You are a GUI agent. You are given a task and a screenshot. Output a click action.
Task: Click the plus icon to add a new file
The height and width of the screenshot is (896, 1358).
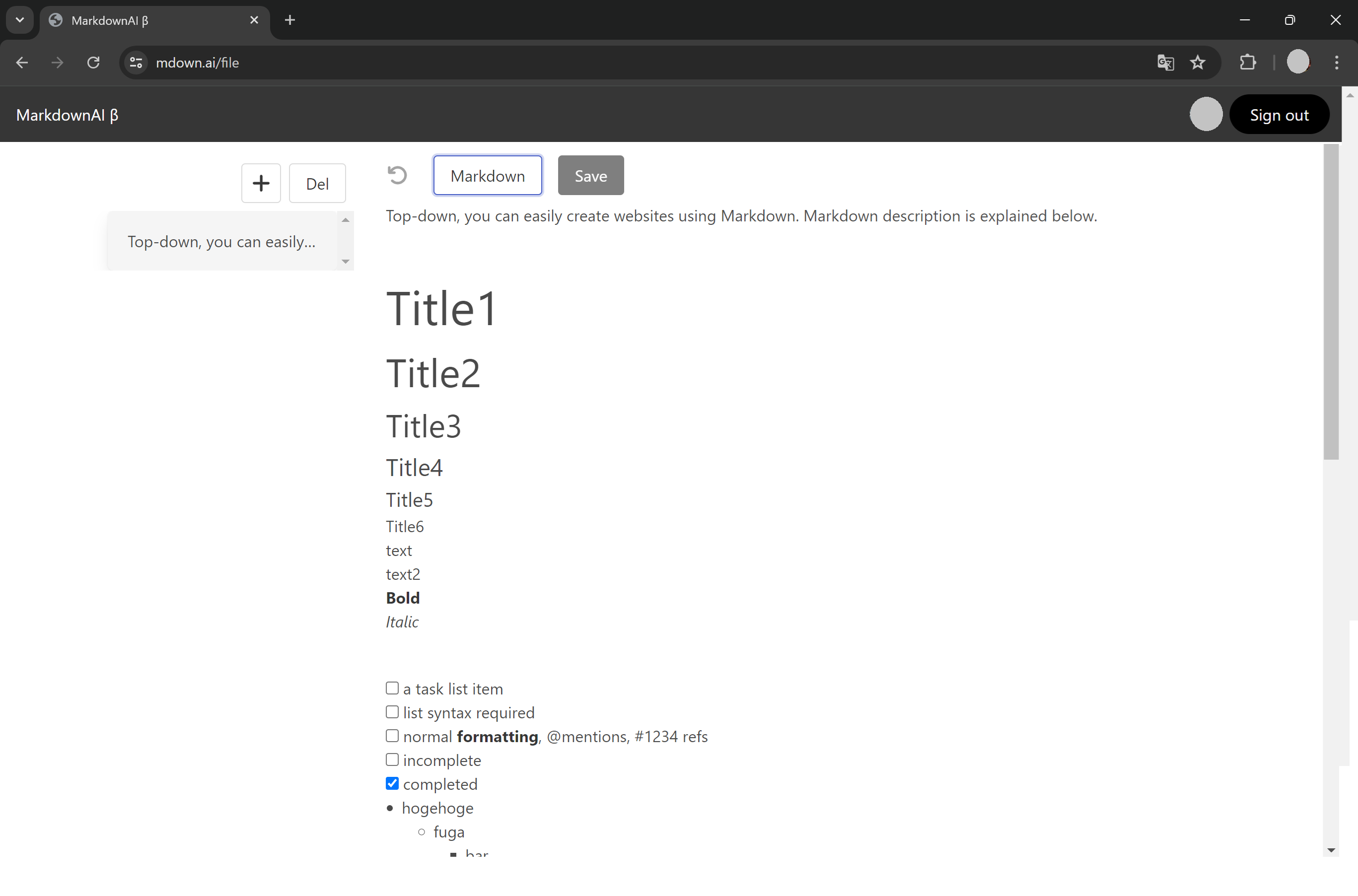point(261,184)
